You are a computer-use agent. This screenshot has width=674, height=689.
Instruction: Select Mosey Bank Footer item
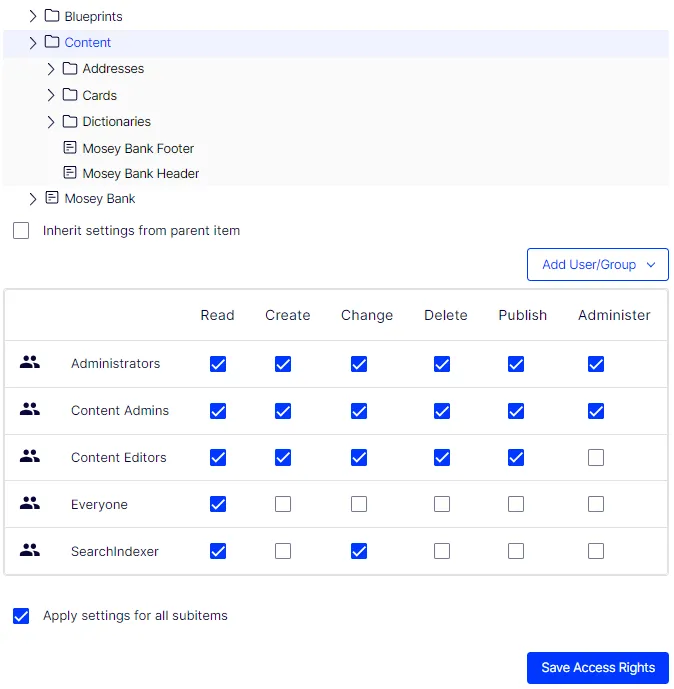[x=138, y=148]
